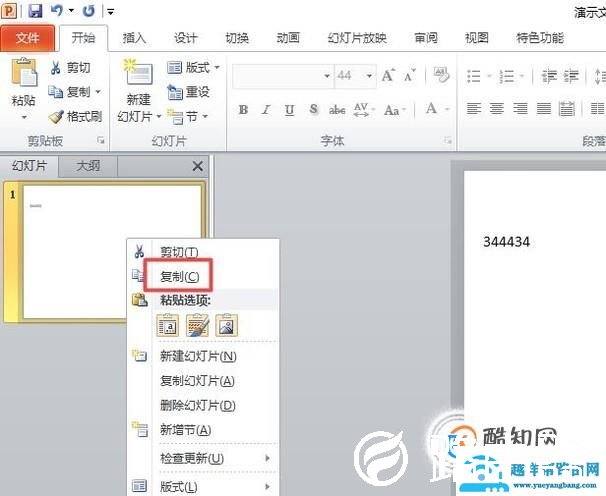Toggle align text right
Screen dimensions: 606x496
pyautogui.click(x=520, y=109)
